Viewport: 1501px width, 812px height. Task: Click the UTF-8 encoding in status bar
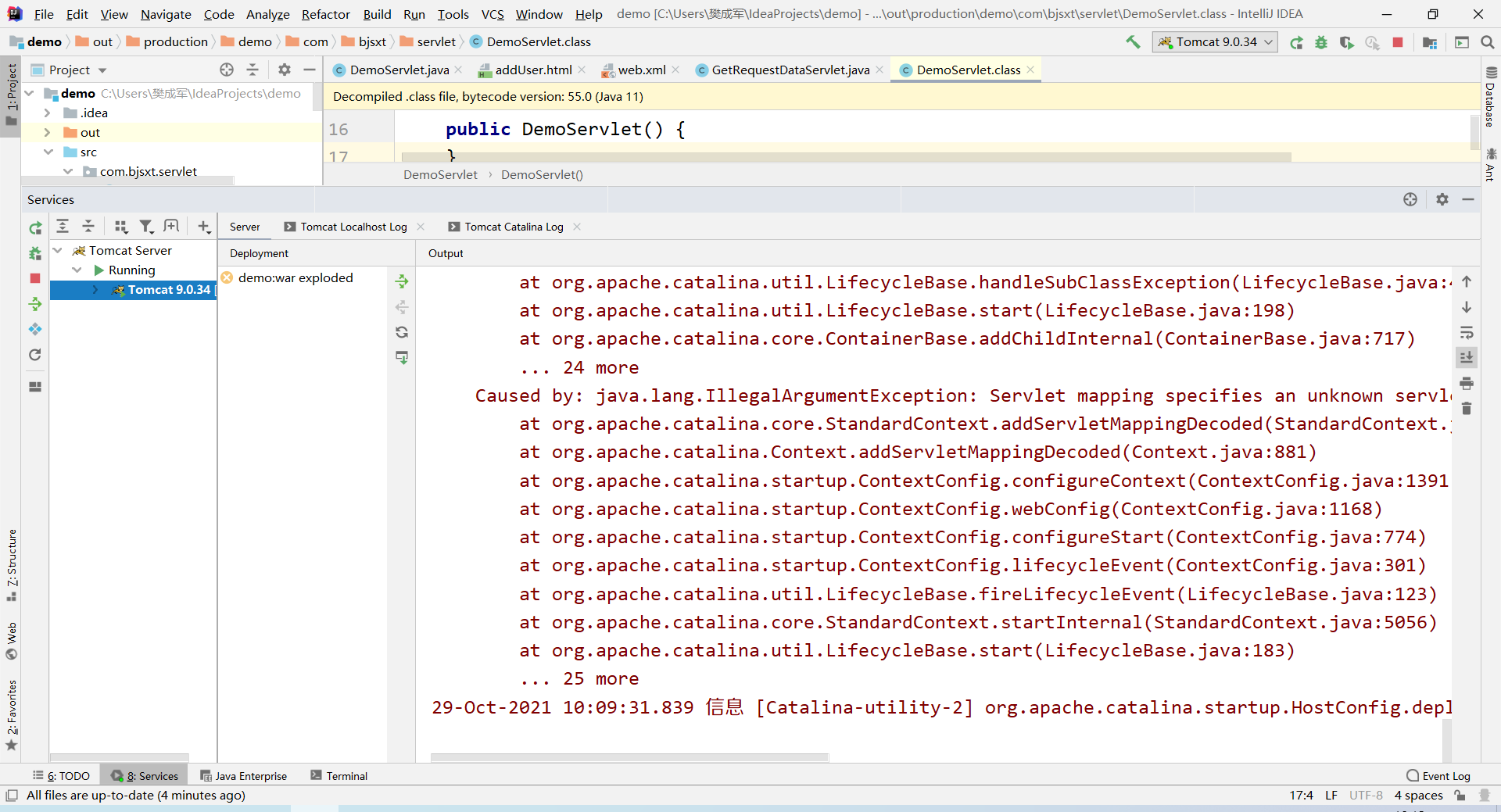(x=1366, y=795)
